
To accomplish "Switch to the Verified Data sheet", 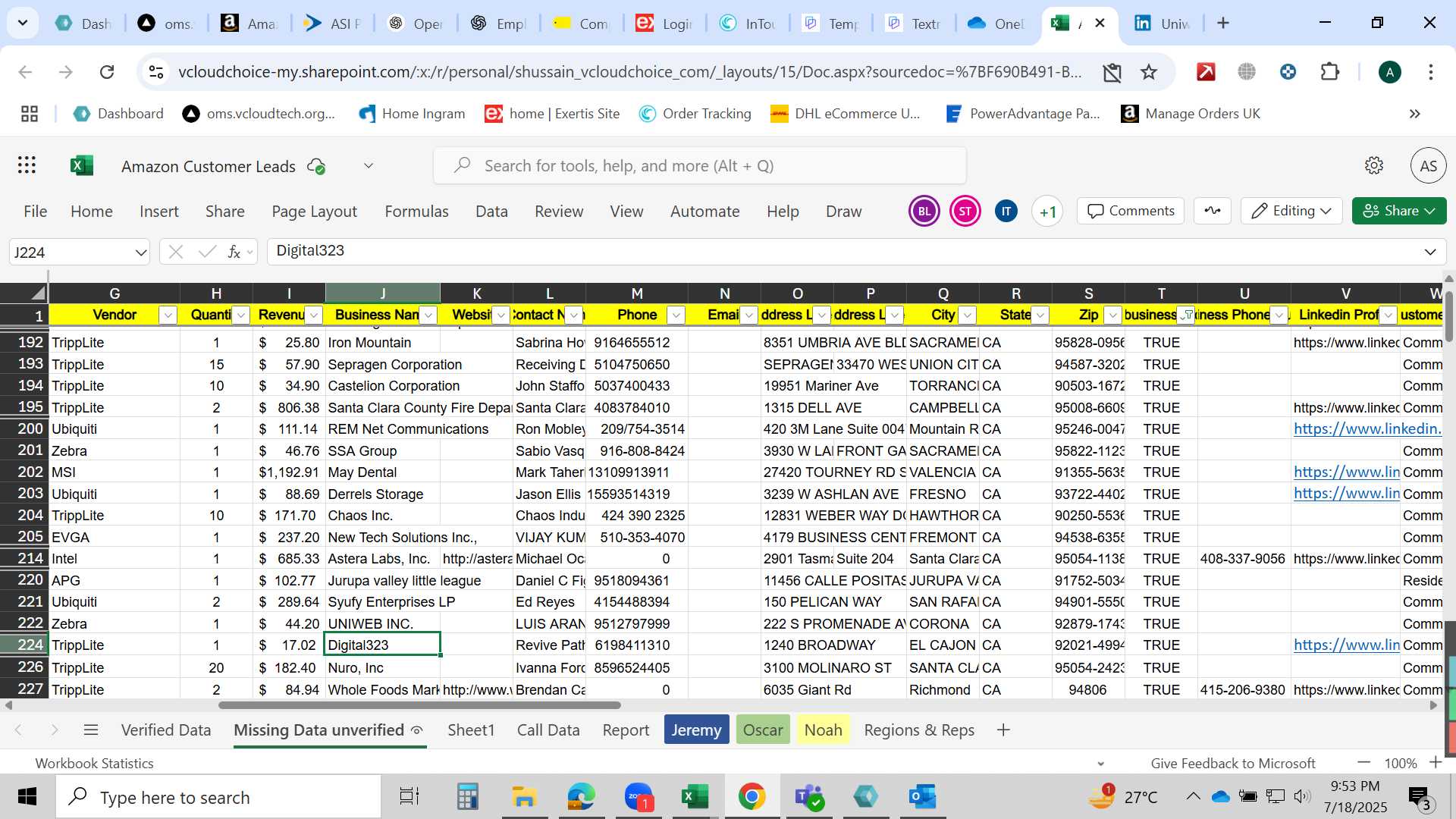I will (166, 730).
